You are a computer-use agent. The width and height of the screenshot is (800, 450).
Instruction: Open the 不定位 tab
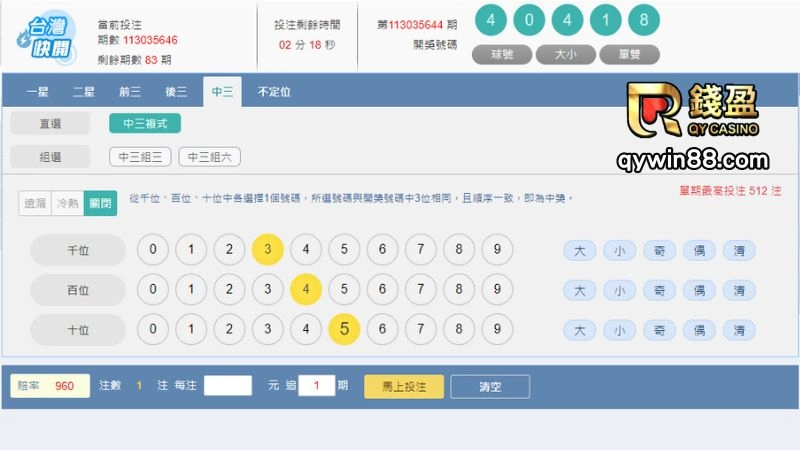[x=274, y=92]
